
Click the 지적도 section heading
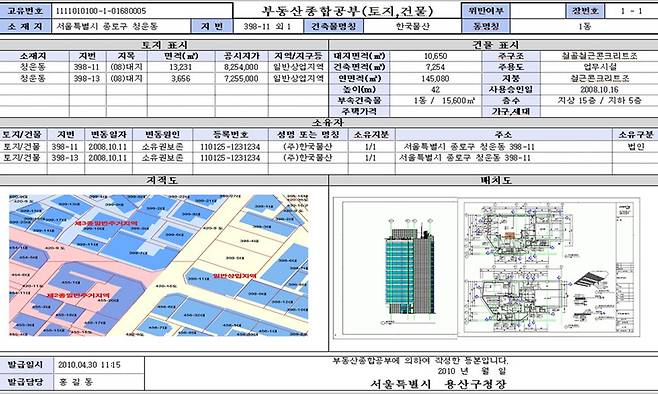pos(162,180)
